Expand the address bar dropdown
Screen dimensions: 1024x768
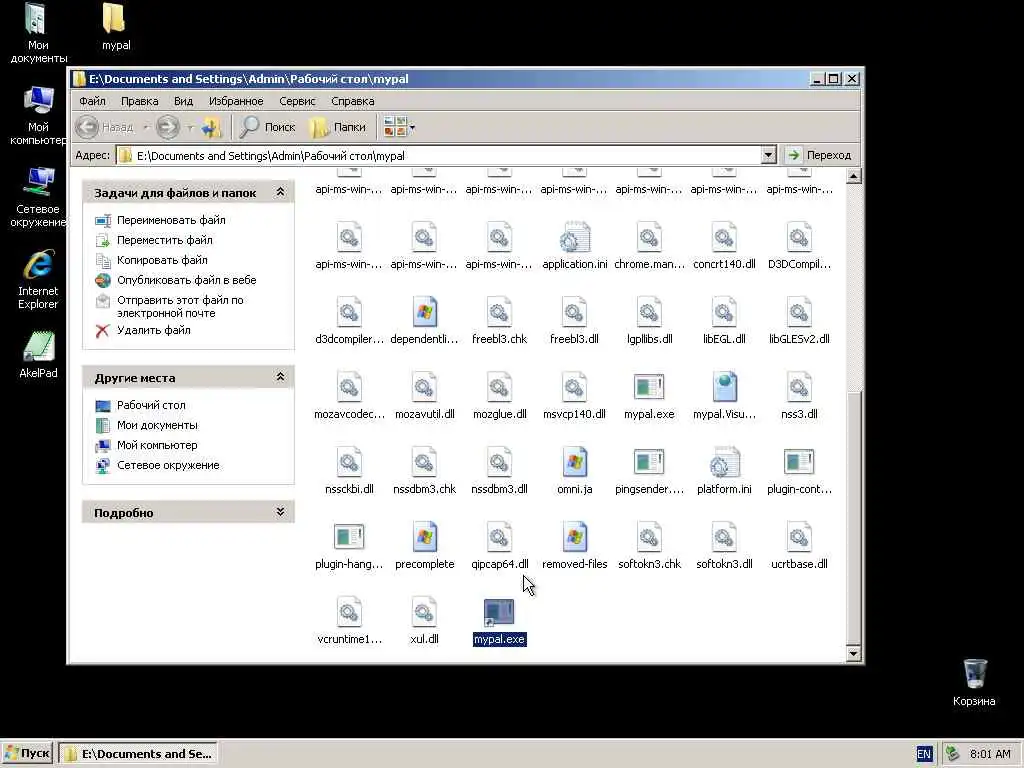click(768, 155)
